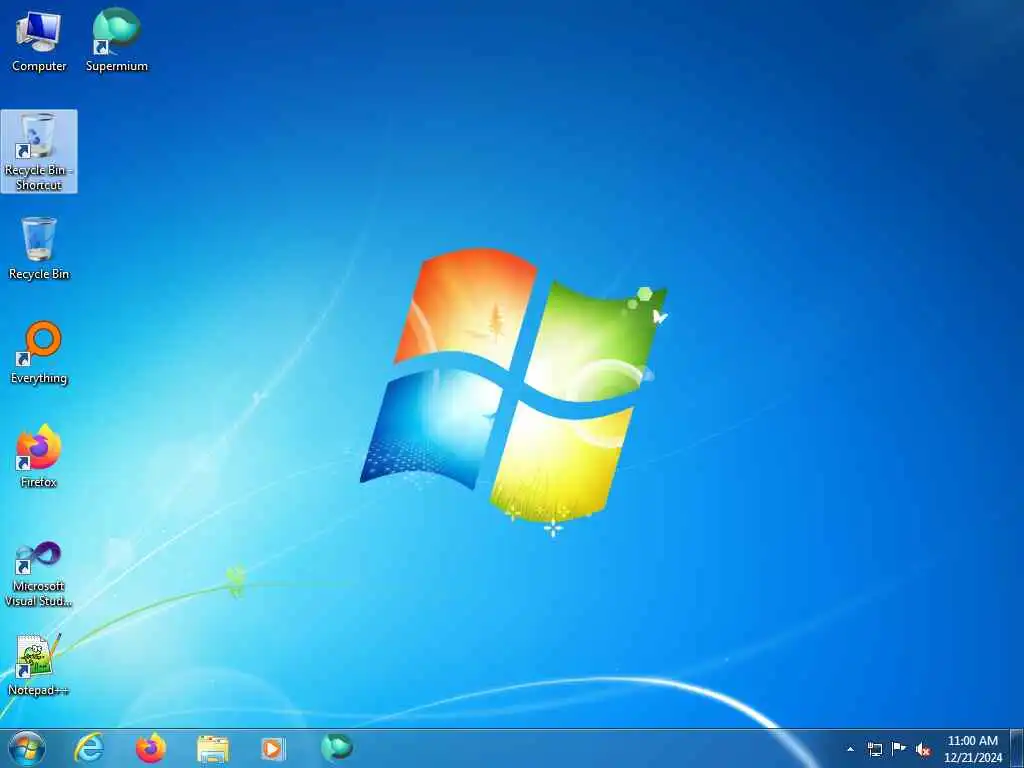Show hidden system tray icons

tap(850, 749)
